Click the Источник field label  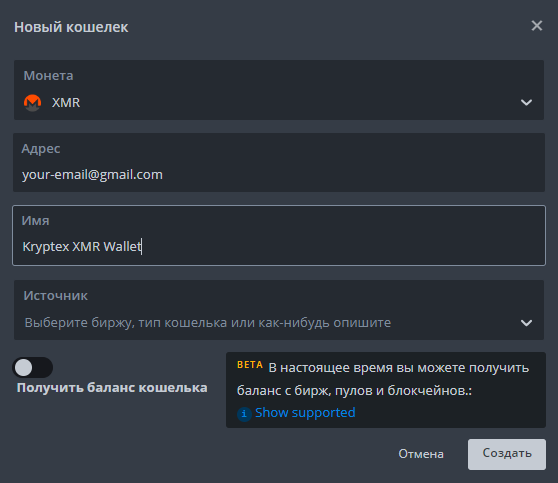click(x=56, y=295)
